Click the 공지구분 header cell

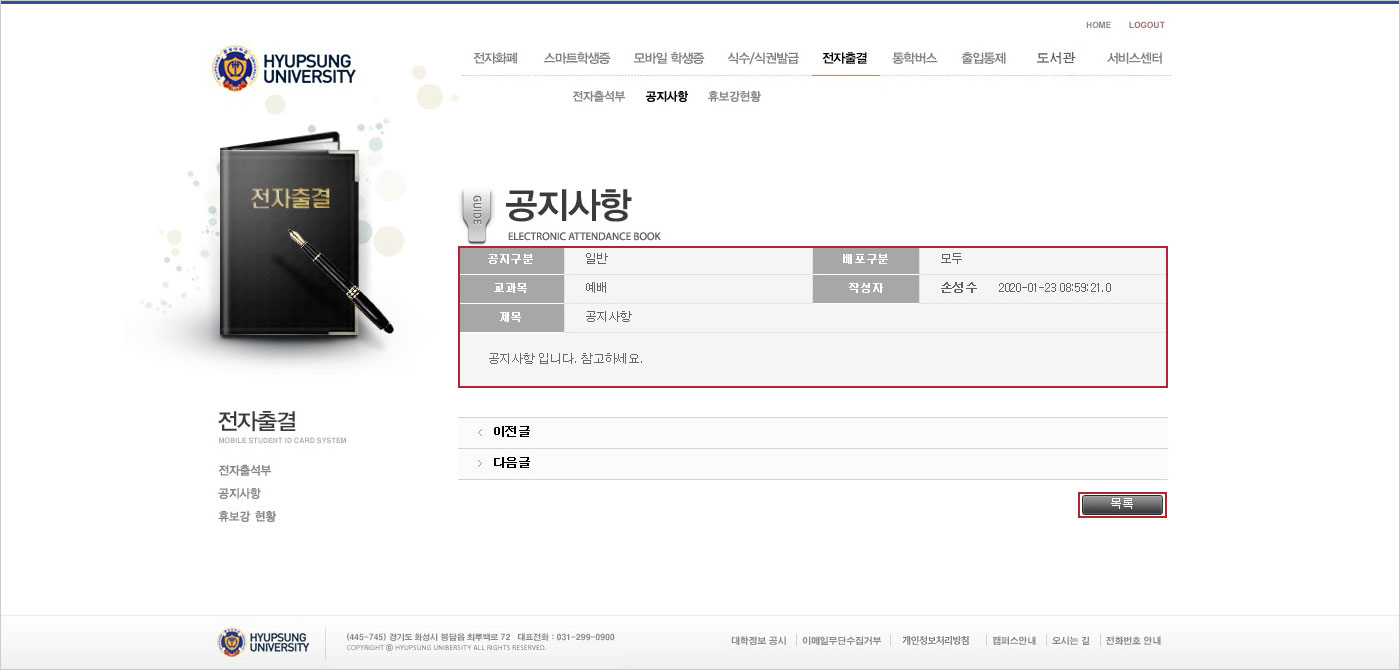[511, 260]
